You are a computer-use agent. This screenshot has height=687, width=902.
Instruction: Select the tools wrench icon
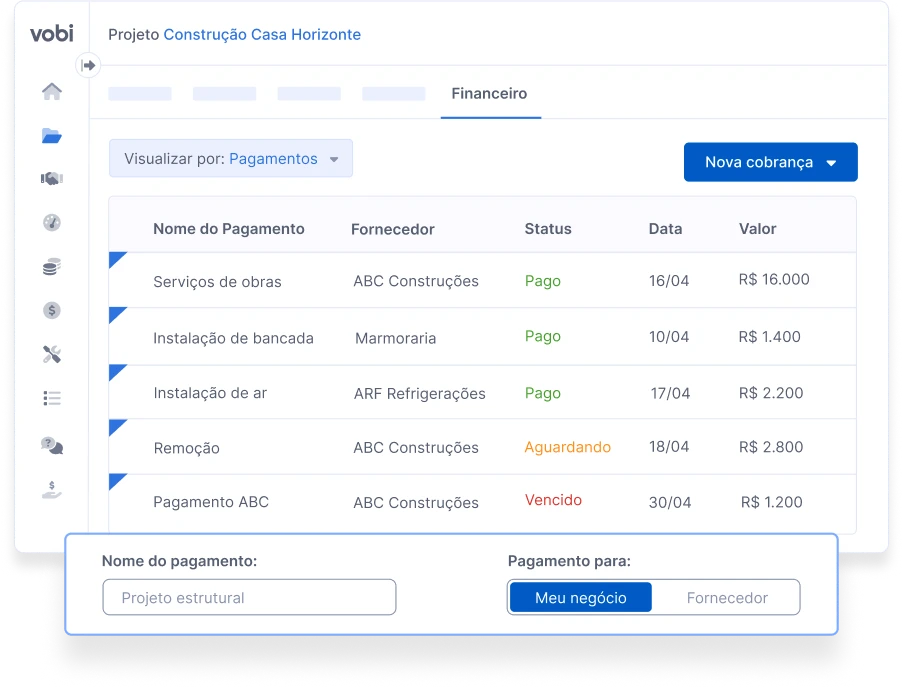tap(52, 354)
